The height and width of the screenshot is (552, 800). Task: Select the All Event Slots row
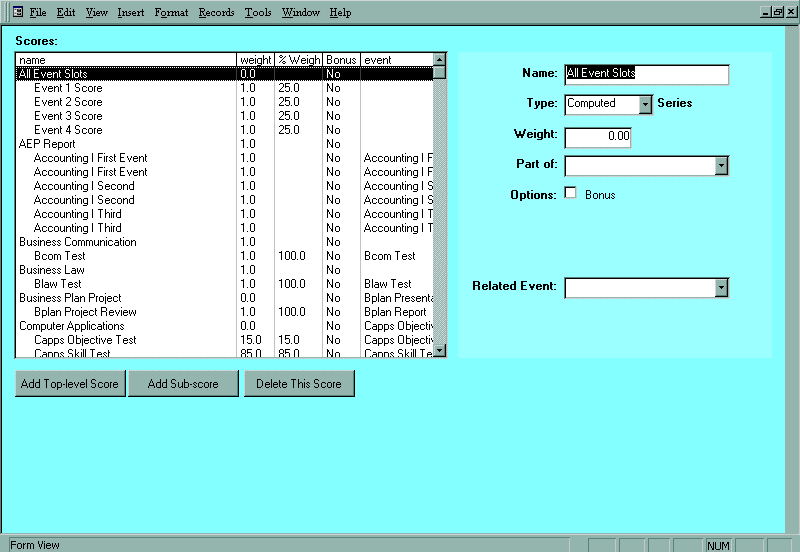tap(224, 74)
